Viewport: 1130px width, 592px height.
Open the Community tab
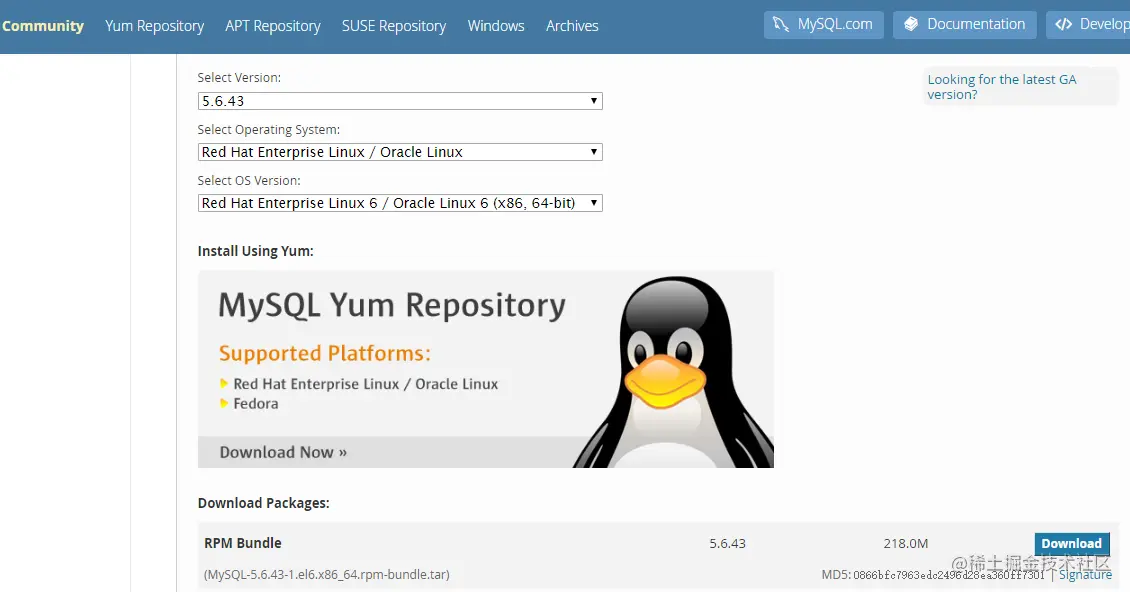point(43,26)
